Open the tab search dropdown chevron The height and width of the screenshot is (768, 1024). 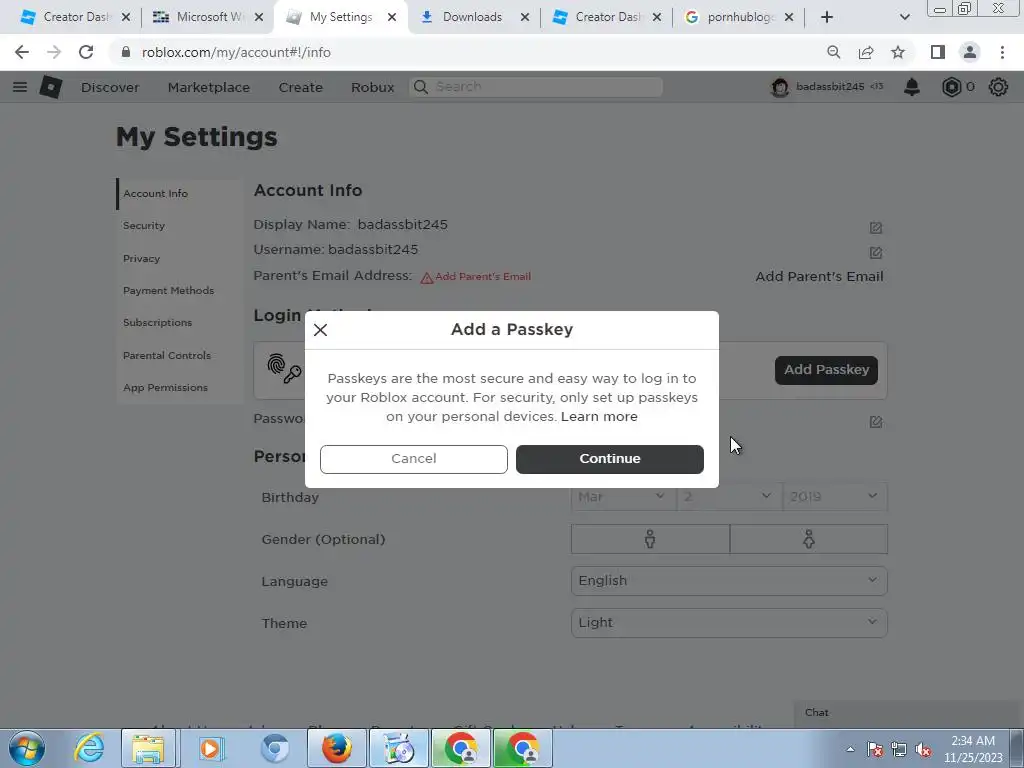[x=904, y=18]
